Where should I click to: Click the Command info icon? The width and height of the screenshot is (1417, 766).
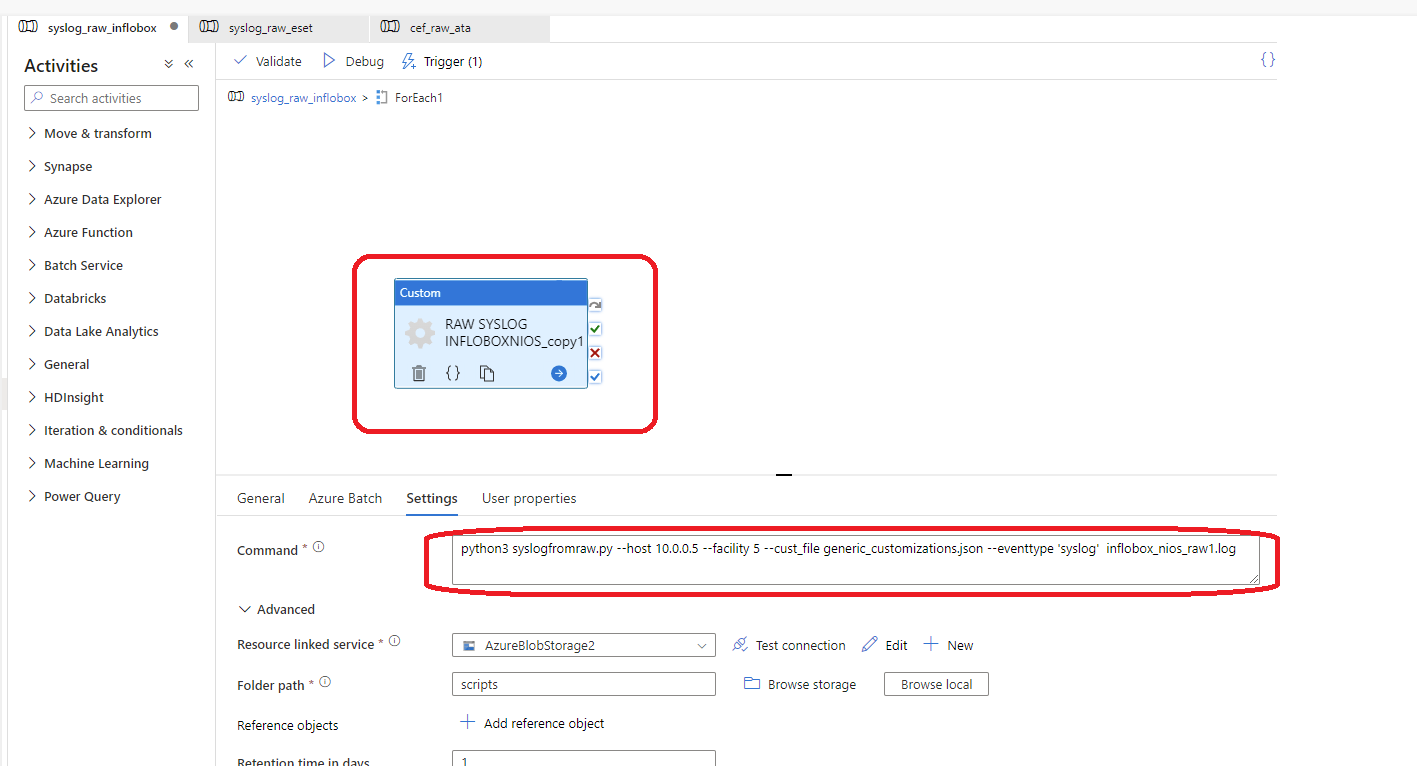click(x=318, y=547)
